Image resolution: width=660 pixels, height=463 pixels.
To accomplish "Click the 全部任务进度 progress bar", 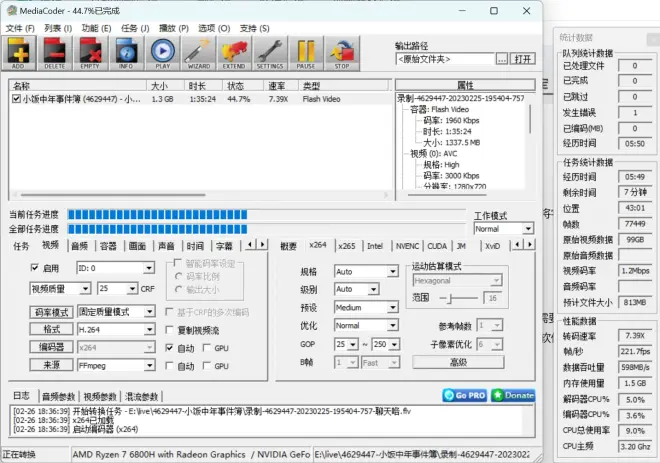I will click(266, 229).
